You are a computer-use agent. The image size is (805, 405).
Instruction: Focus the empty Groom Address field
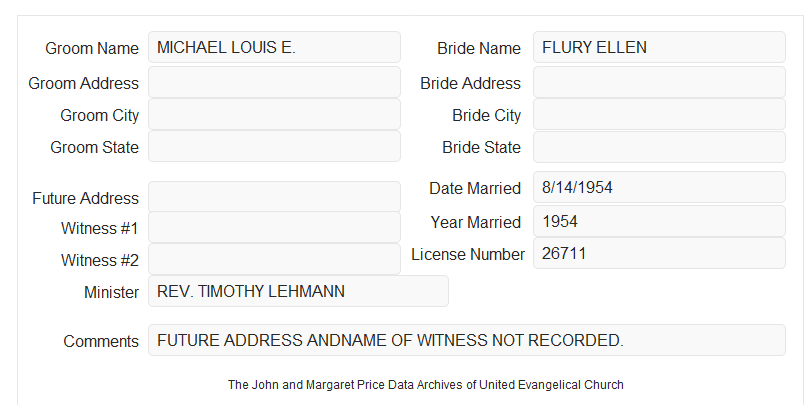tap(274, 82)
